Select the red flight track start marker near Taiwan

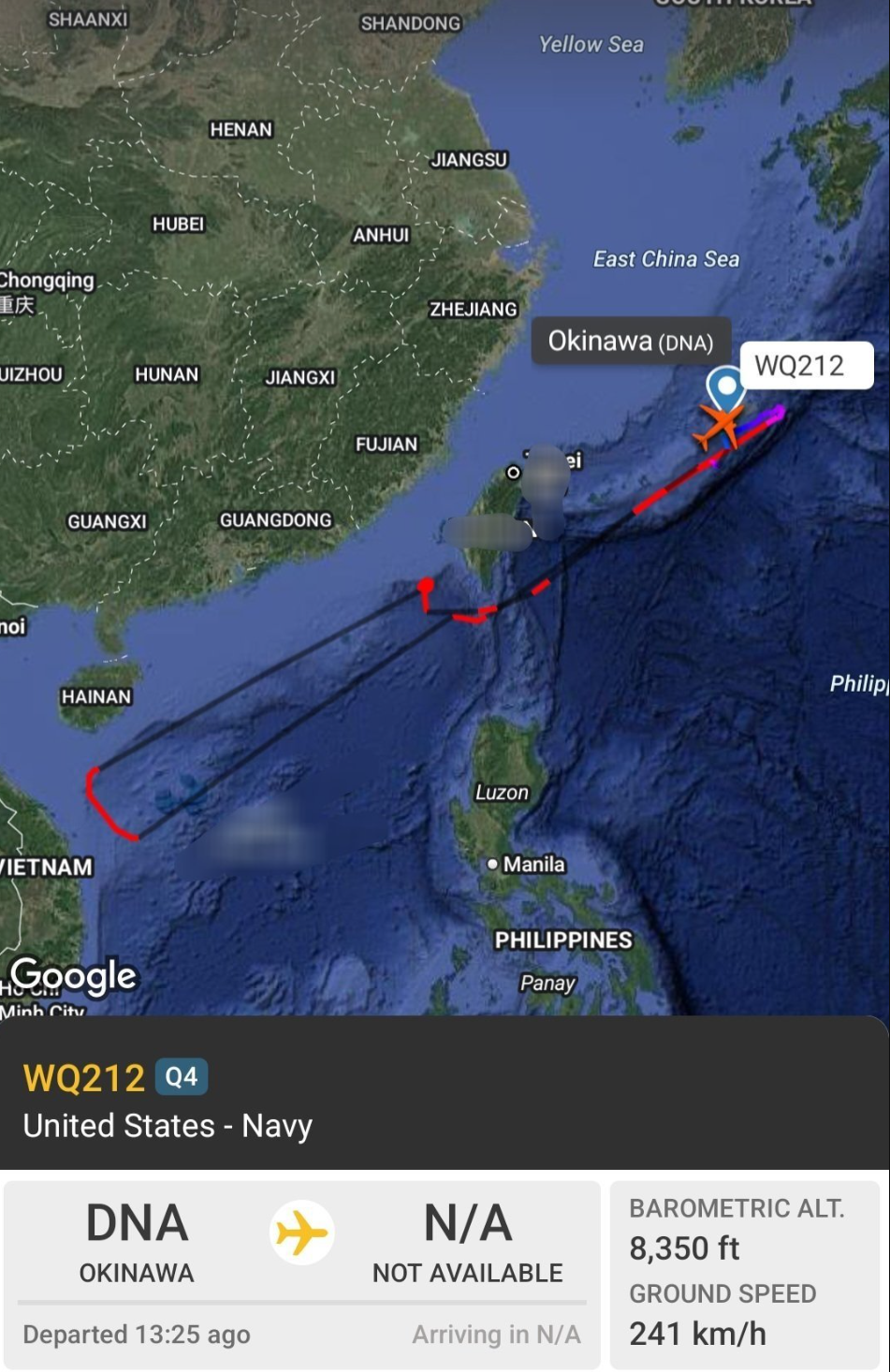[x=426, y=586]
